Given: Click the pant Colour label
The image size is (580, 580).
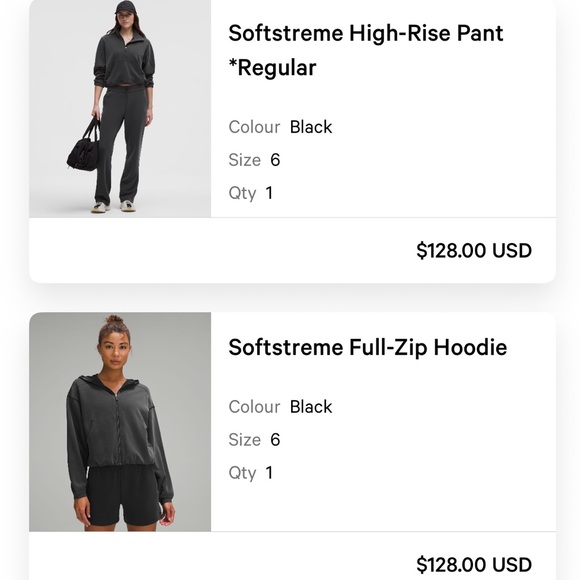Looking at the screenshot, I should (x=254, y=127).
